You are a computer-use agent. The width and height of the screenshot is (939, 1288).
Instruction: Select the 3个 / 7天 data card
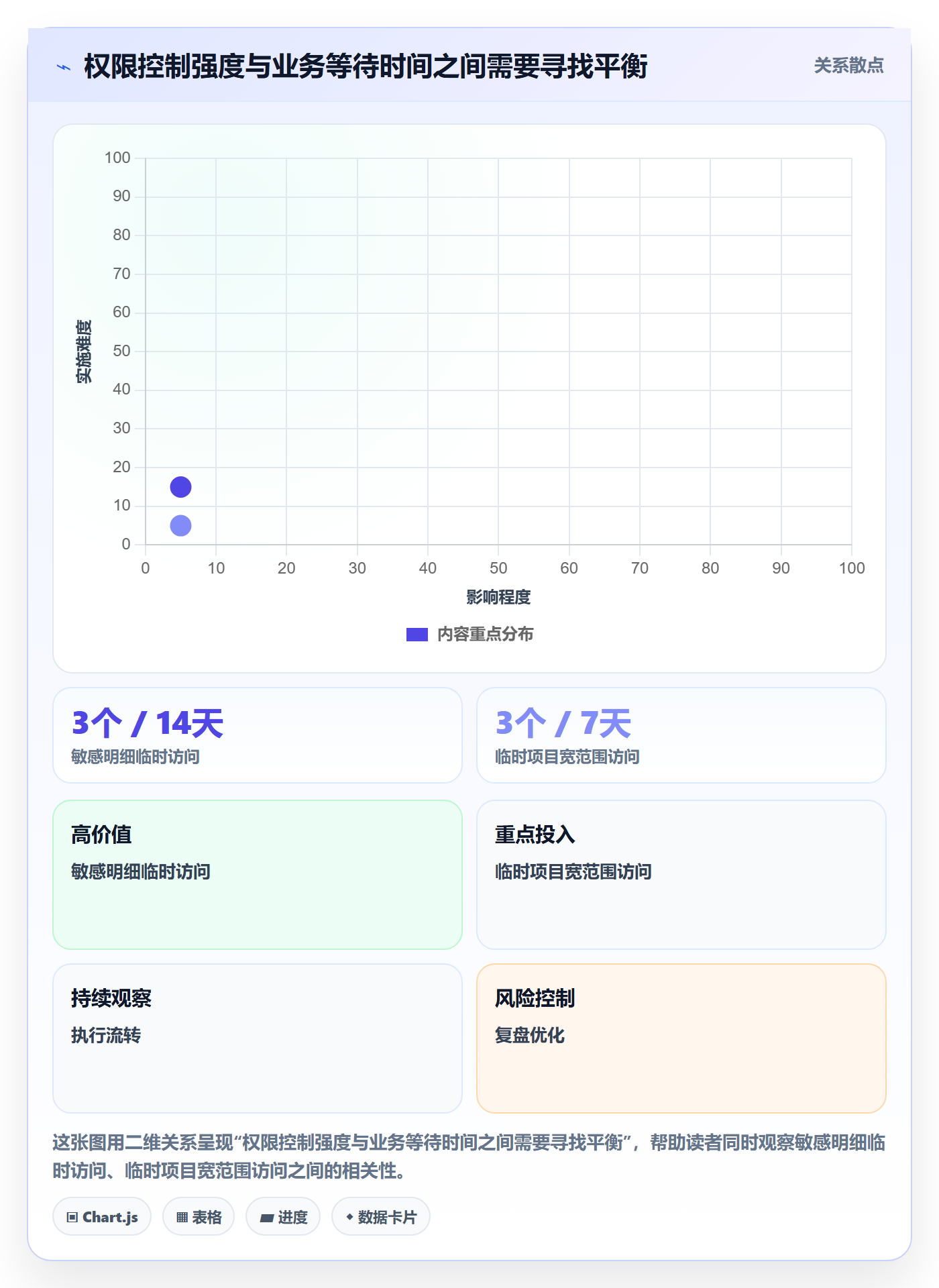pos(681,735)
